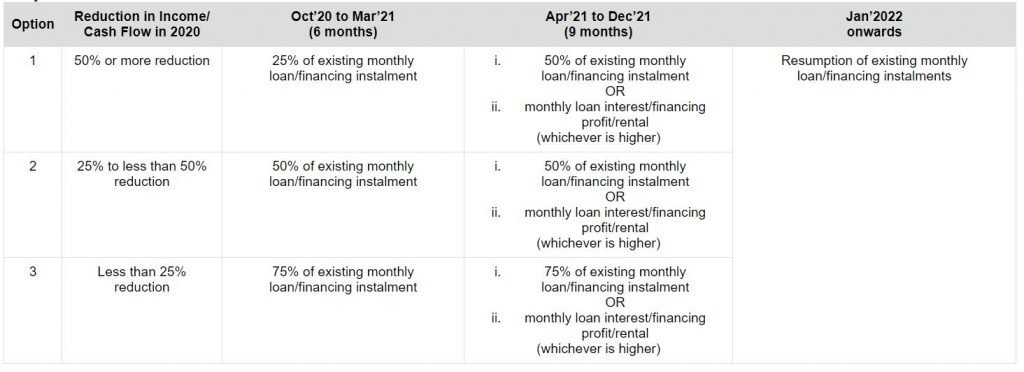Click the Option column header

pyautogui.click(x=33, y=24)
